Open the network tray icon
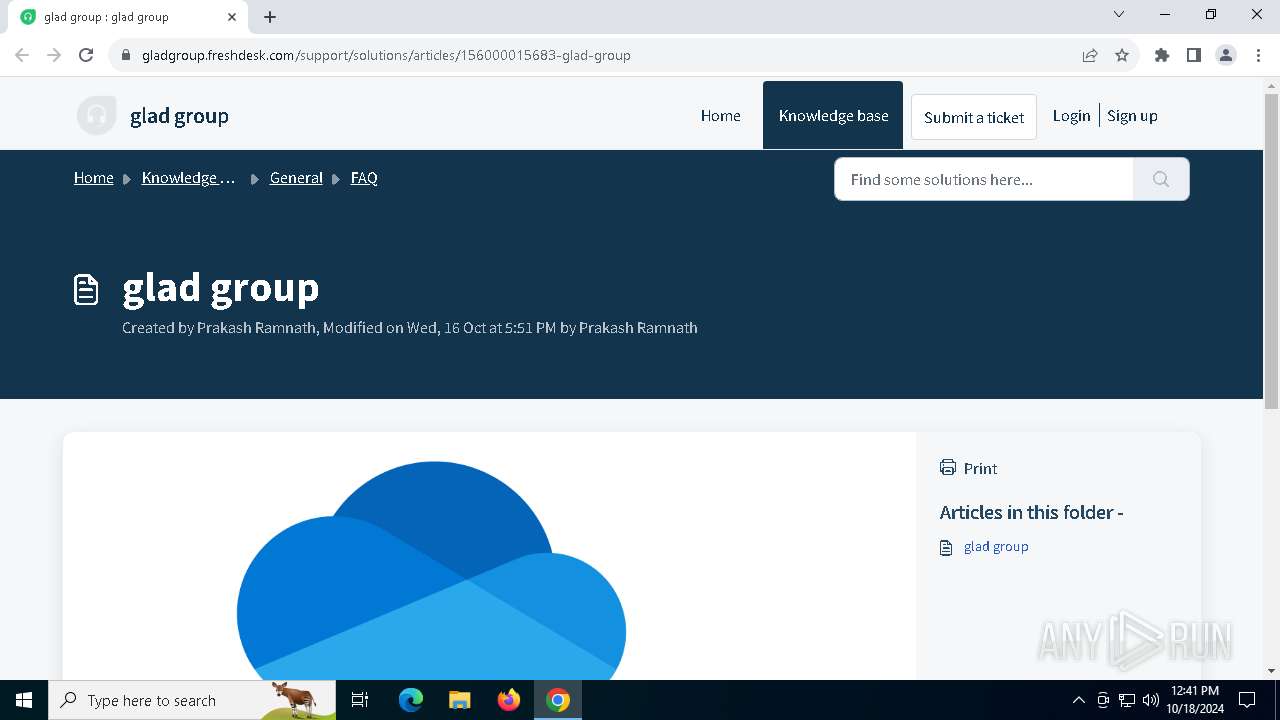Image resolution: width=1280 pixels, height=720 pixels. tap(1127, 700)
